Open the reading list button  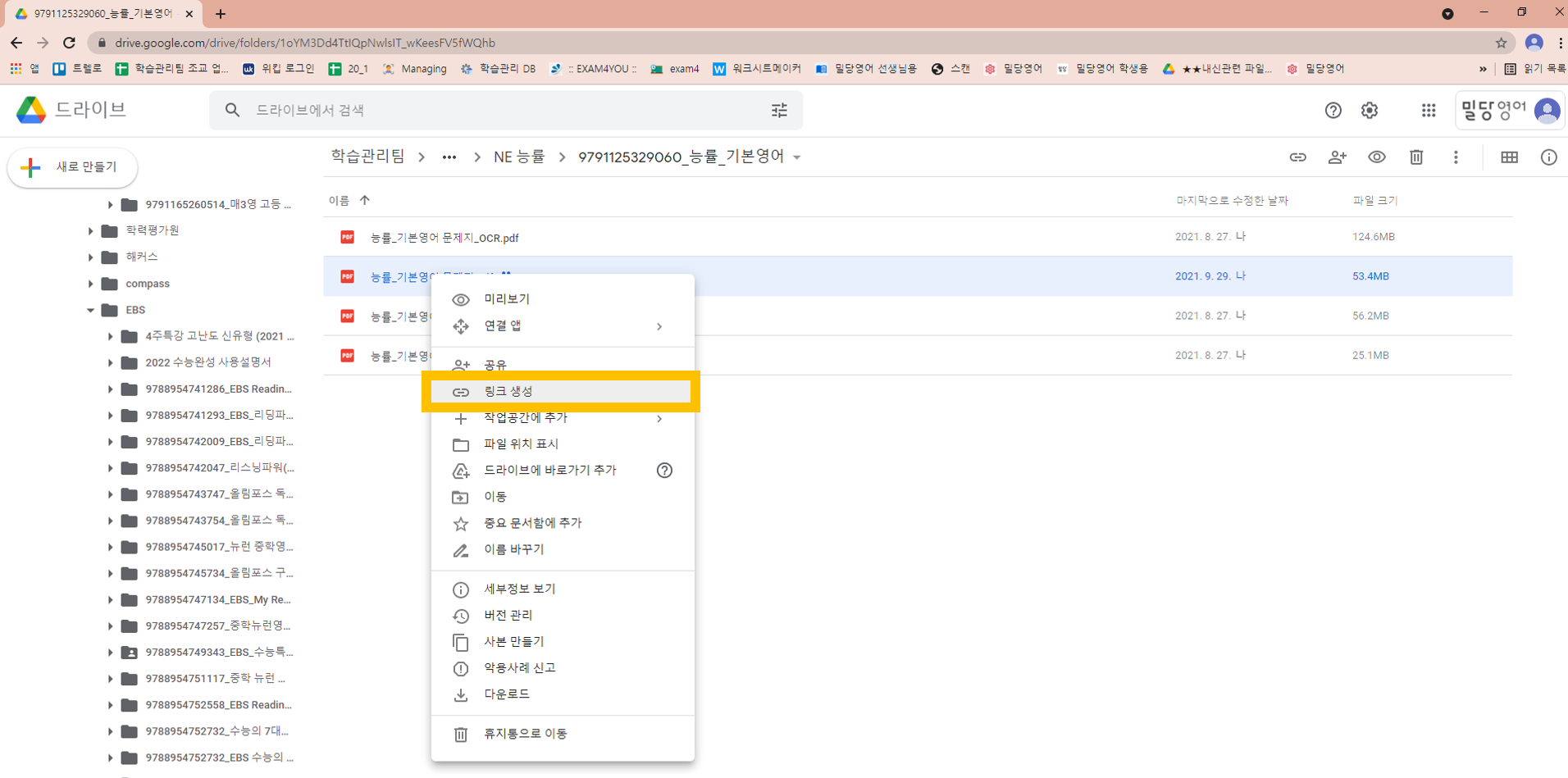point(1534,69)
